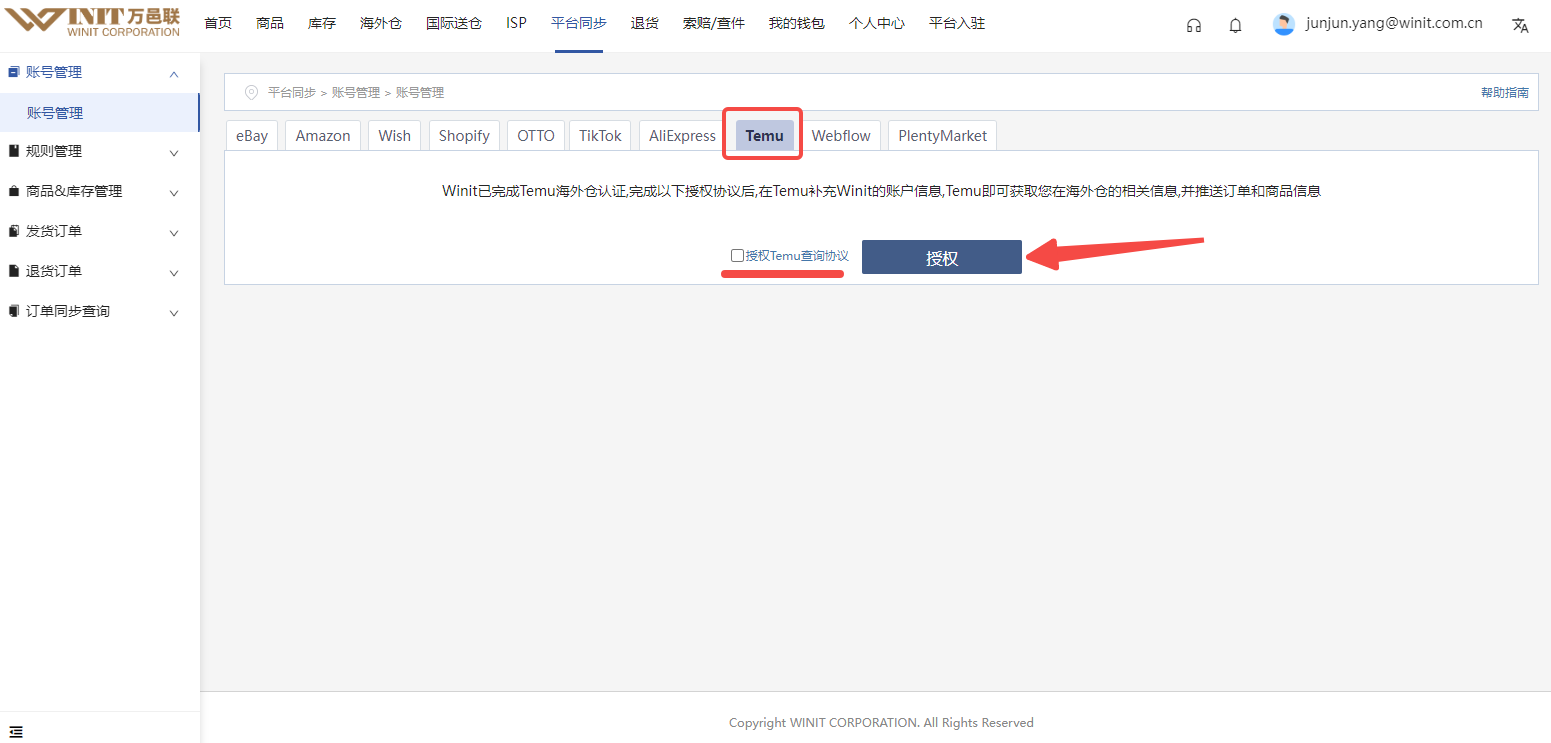
Task: Click the 退货订单 sidebar label
Action: pos(54,271)
